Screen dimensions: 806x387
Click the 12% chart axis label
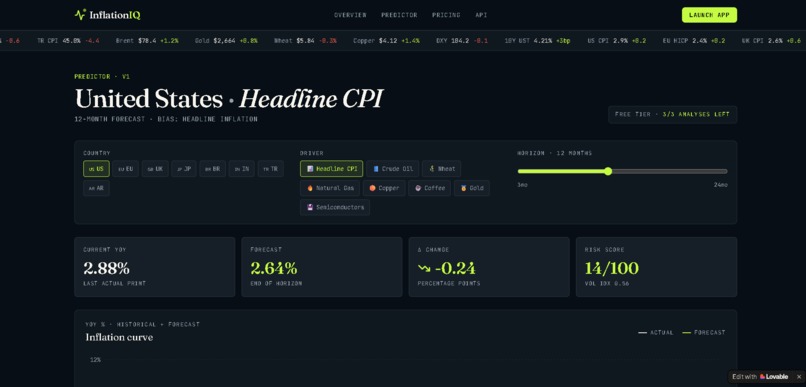coord(95,360)
